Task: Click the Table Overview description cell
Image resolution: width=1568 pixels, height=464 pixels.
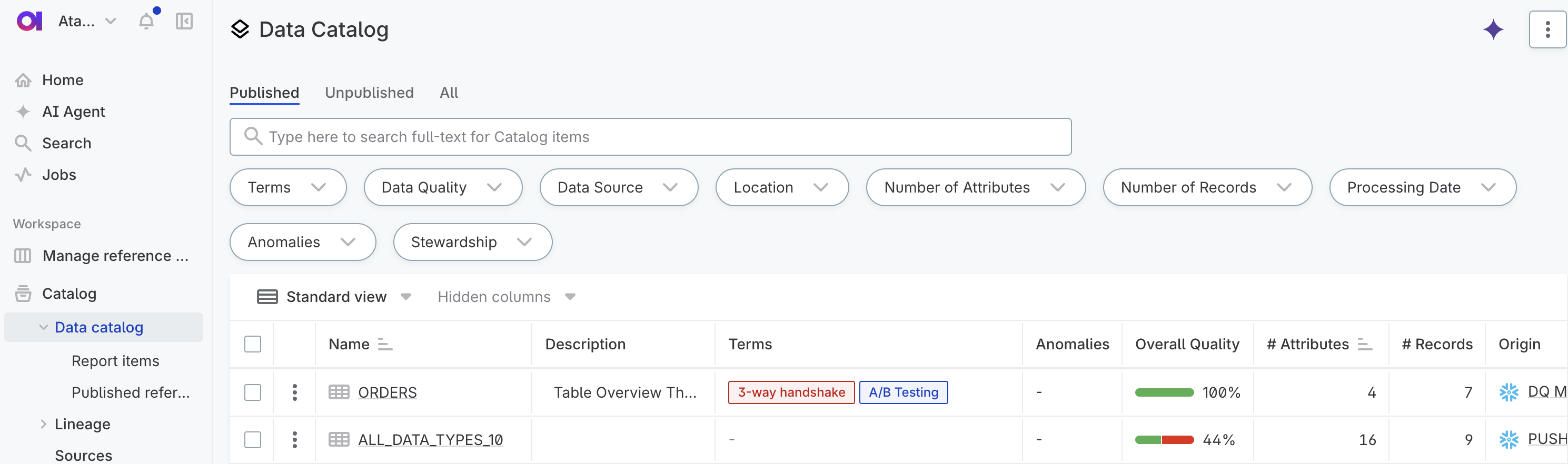Action: pyautogui.click(x=624, y=392)
